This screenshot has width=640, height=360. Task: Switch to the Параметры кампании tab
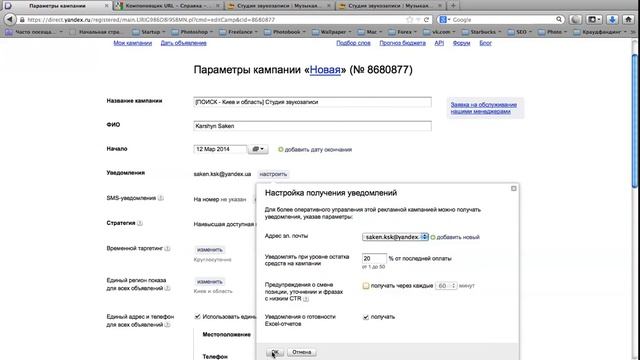pyautogui.click(x=56, y=6)
